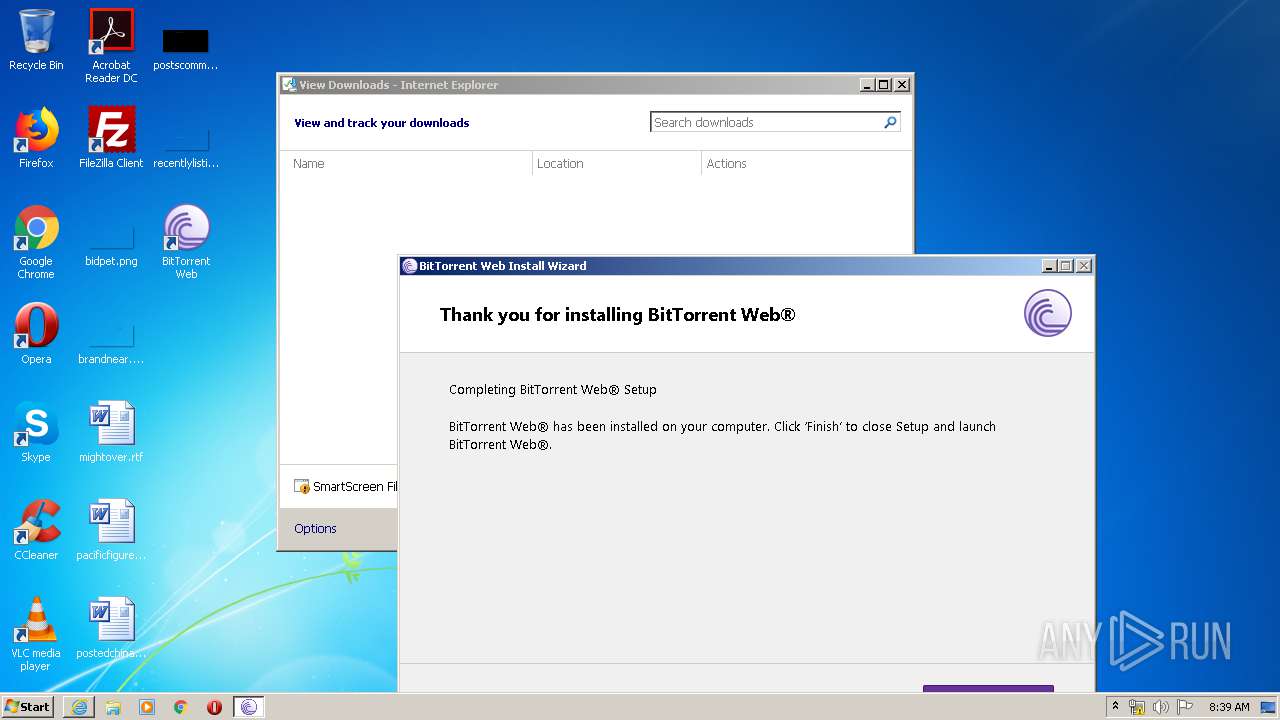Select the Opera desktop shortcut
1280x720 pixels.
tap(36, 334)
